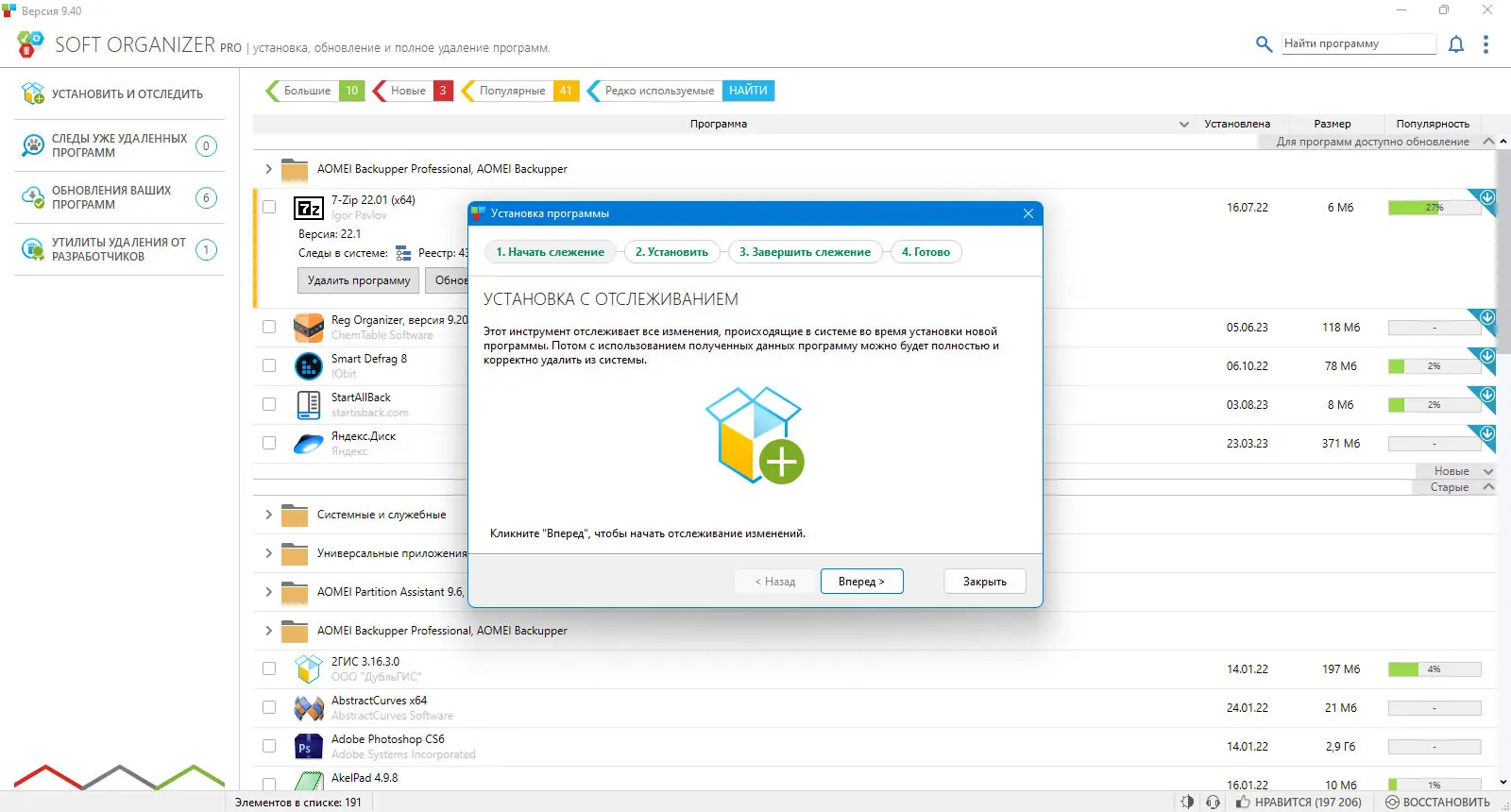
Task: Click the УСТАНОВИТЬ И ОТСЛЕДИТЬ sidebar icon
Action: point(33,93)
